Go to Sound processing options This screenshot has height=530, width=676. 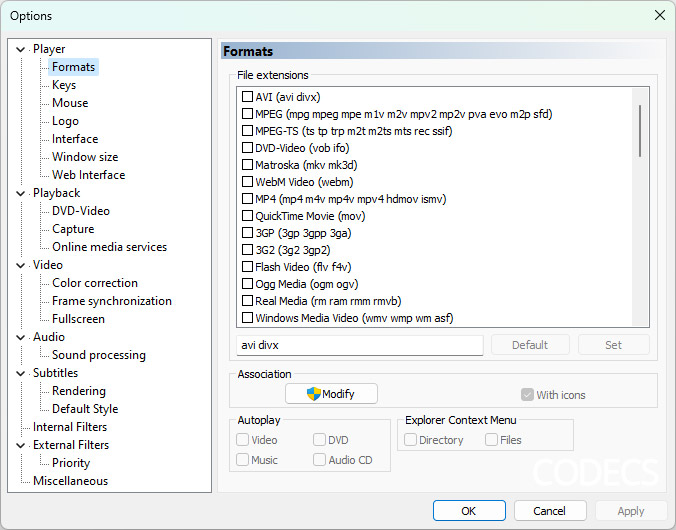99,354
